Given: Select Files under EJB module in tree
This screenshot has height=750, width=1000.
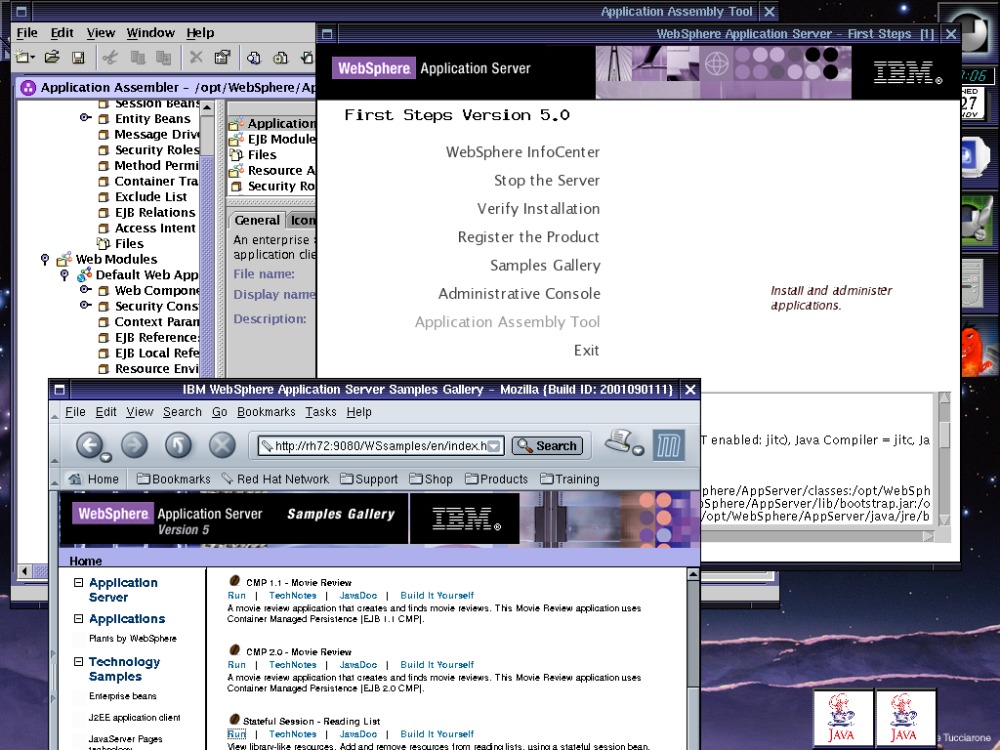Looking at the screenshot, I should pyautogui.click(x=129, y=244).
